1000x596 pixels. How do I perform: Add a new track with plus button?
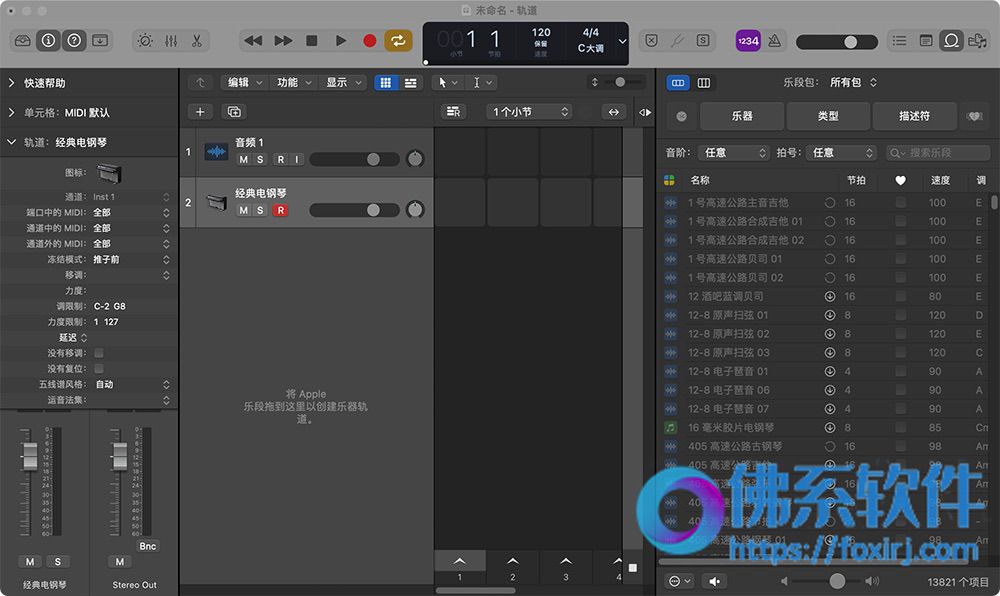tap(200, 112)
